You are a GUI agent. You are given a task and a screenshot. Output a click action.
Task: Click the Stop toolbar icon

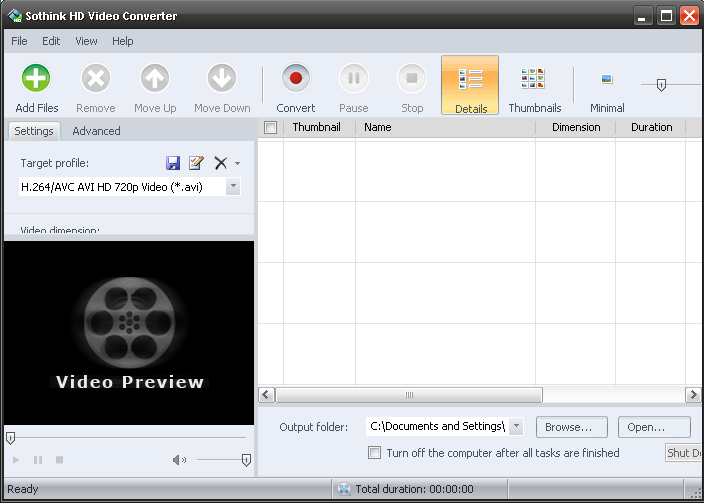[x=412, y=79]
